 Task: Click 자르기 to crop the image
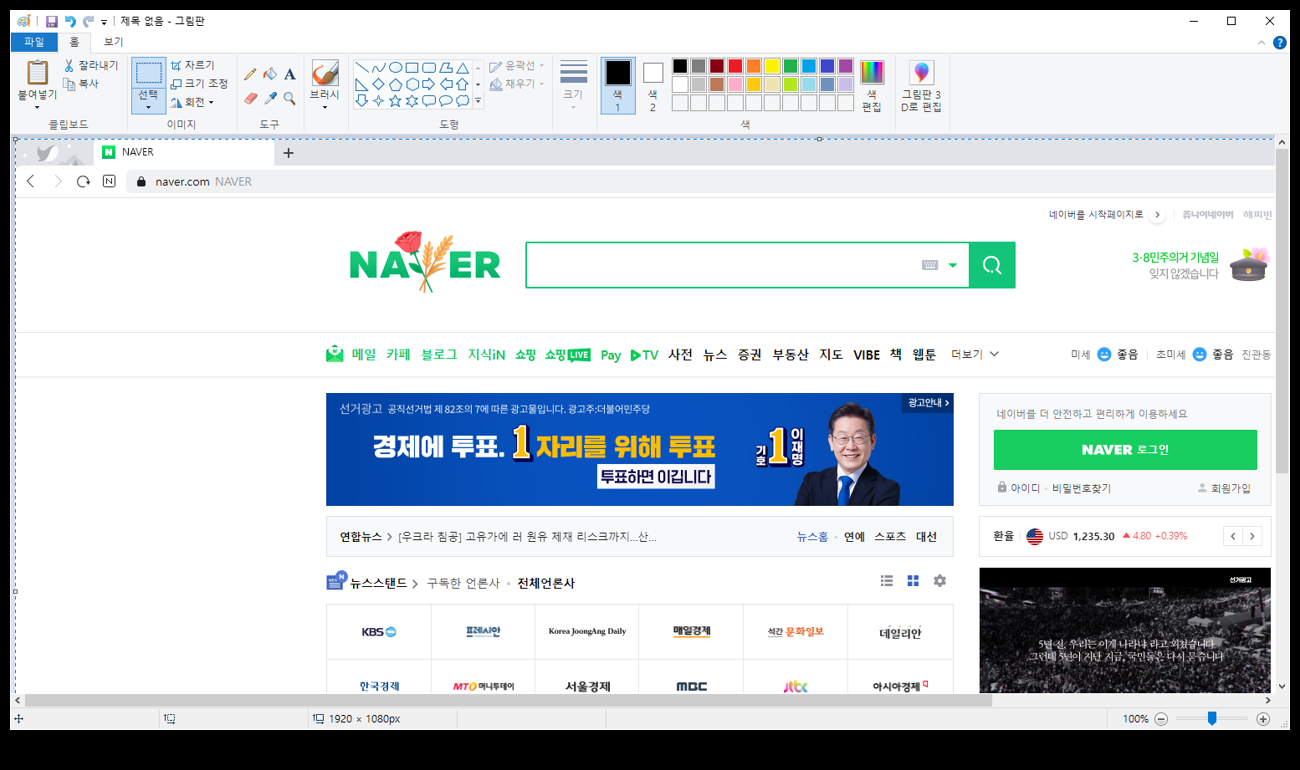pos(192,65)
